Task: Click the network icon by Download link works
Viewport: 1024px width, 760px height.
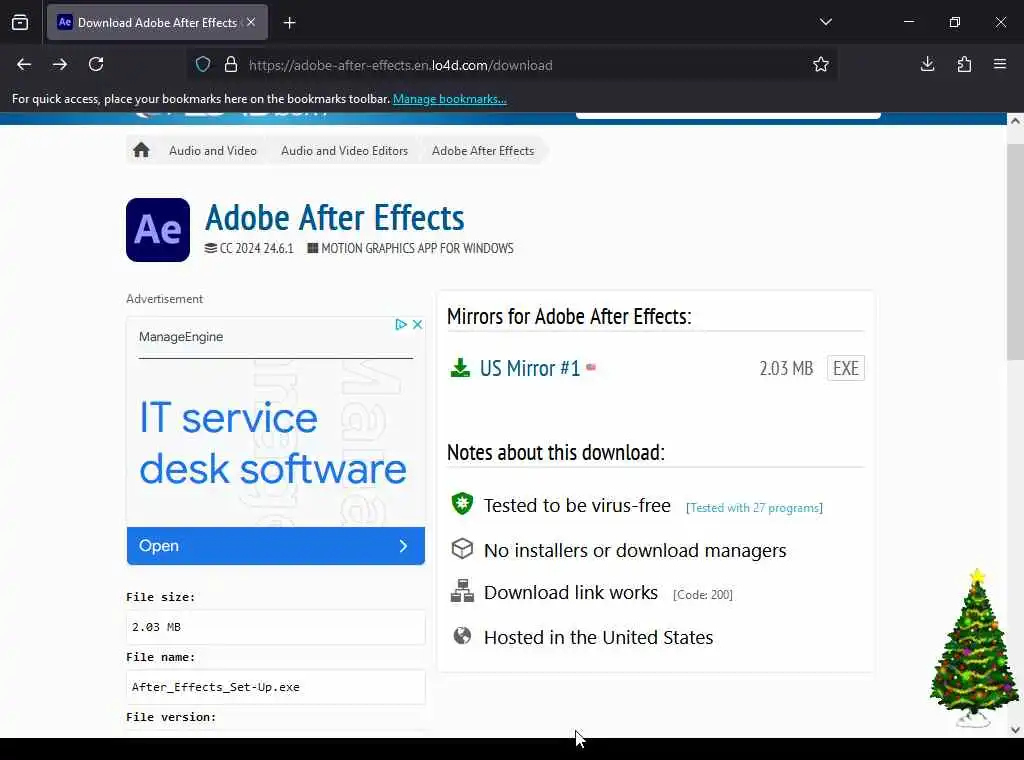Action: 462,591
